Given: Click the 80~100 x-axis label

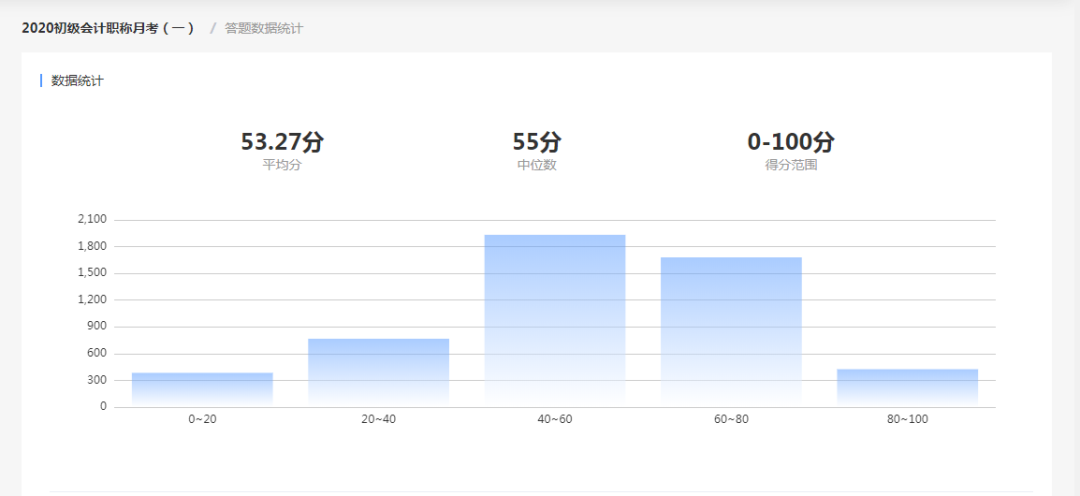Looking at the screenshot, I should (907, 420).
